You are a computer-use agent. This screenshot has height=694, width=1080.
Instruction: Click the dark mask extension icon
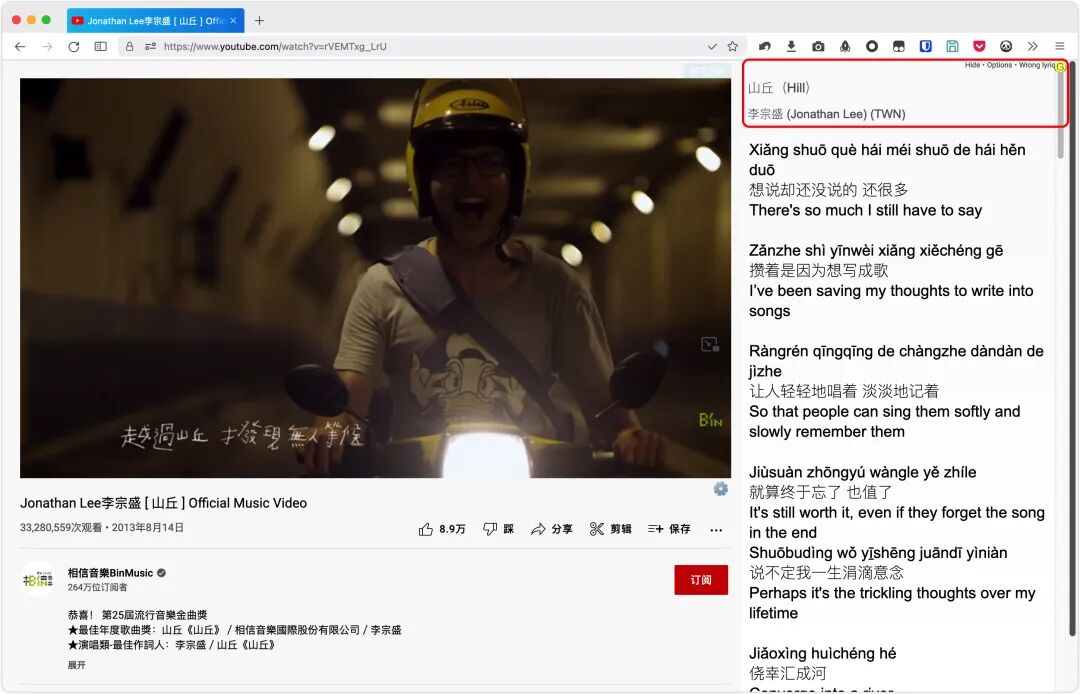tap(899, 46)
